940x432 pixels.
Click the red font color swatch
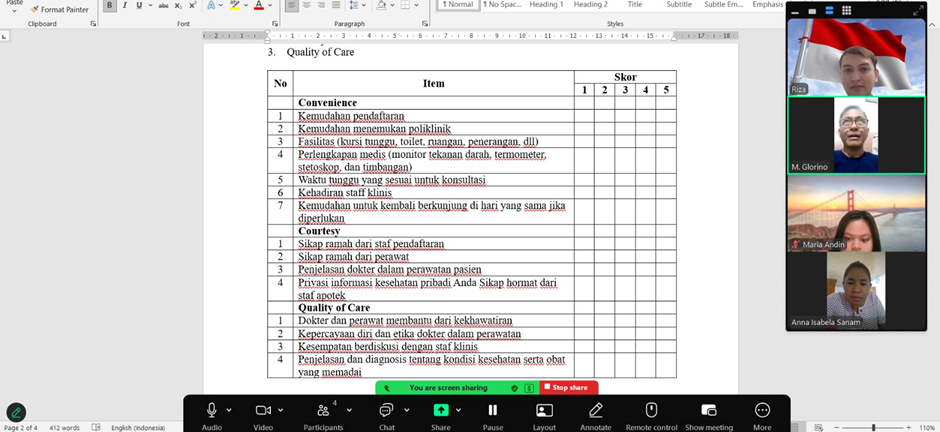(x=258, y=5)
